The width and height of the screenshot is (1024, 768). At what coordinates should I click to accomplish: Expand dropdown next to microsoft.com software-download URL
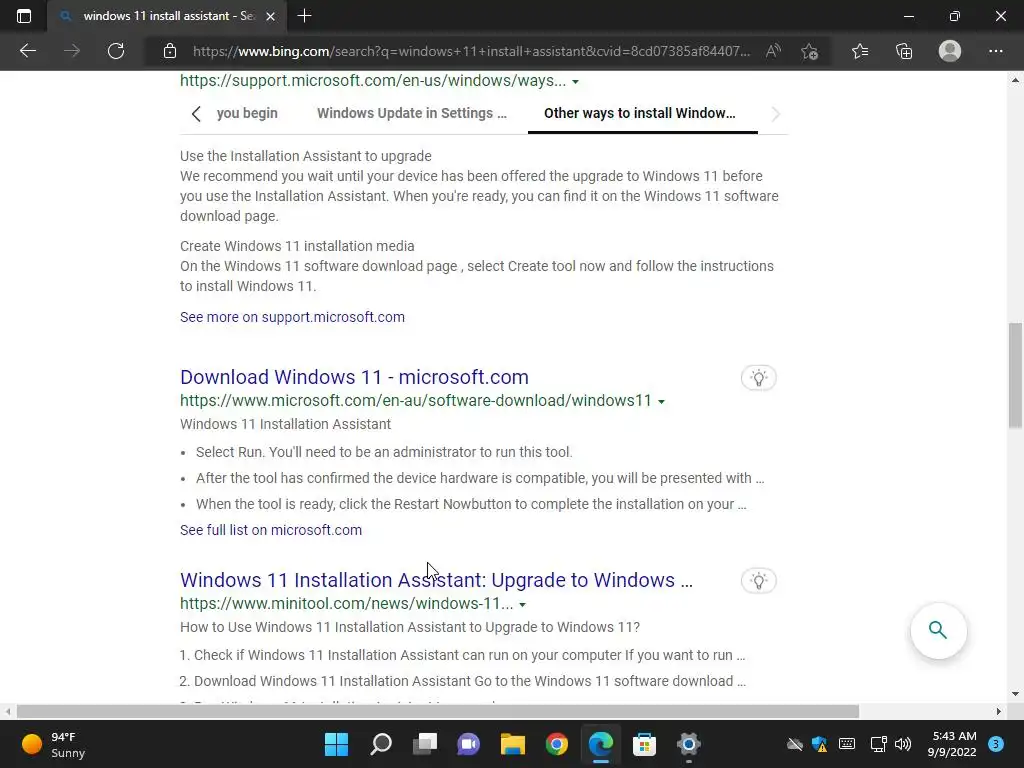coord(661,402)
